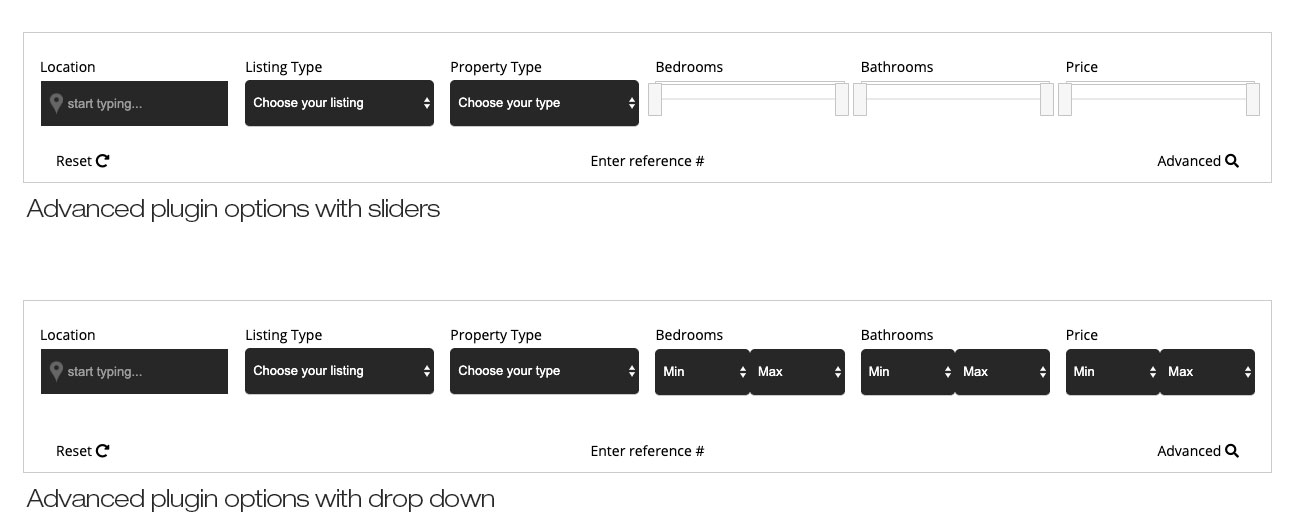Click the bottom Enter reference # field
Screen dimensions: 1296x529
pos(647,451)
